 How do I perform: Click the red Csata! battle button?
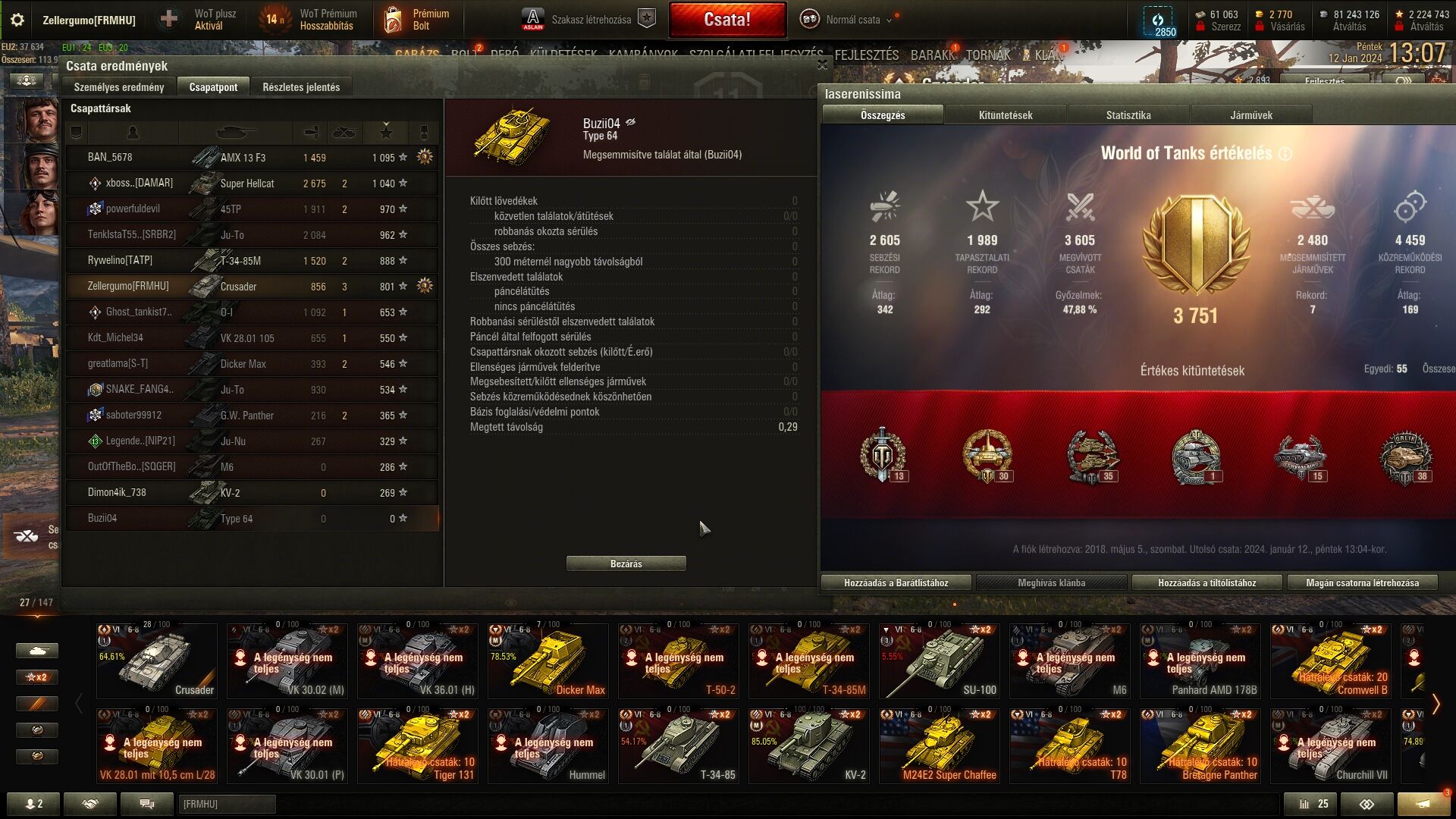point(727,20)
